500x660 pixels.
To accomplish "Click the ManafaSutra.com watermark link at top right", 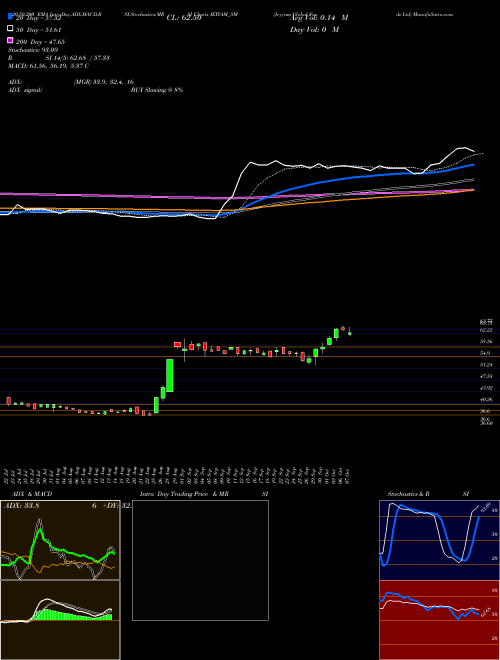I will (x=433, y=14).
